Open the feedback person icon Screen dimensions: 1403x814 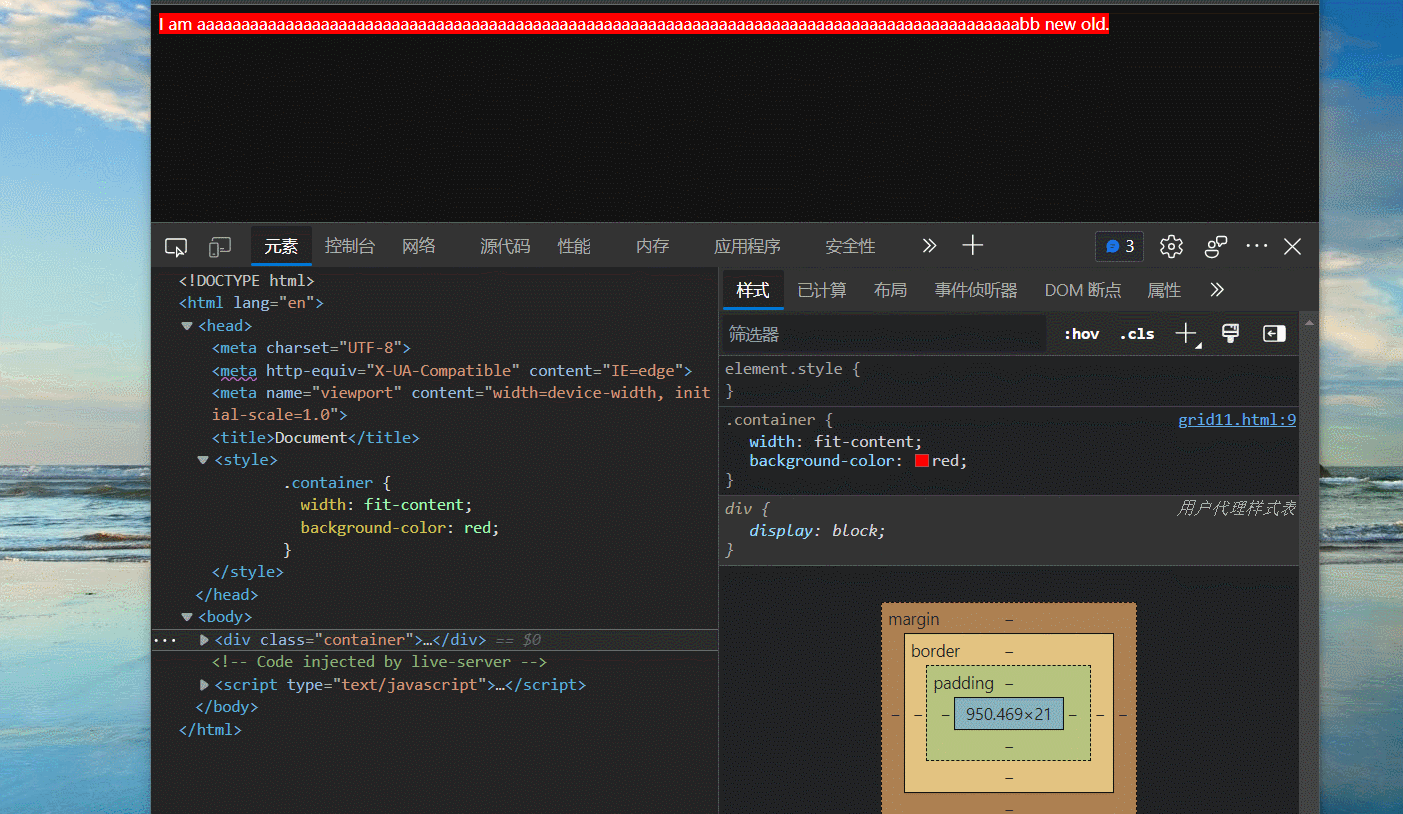(x=1216, y=246)
